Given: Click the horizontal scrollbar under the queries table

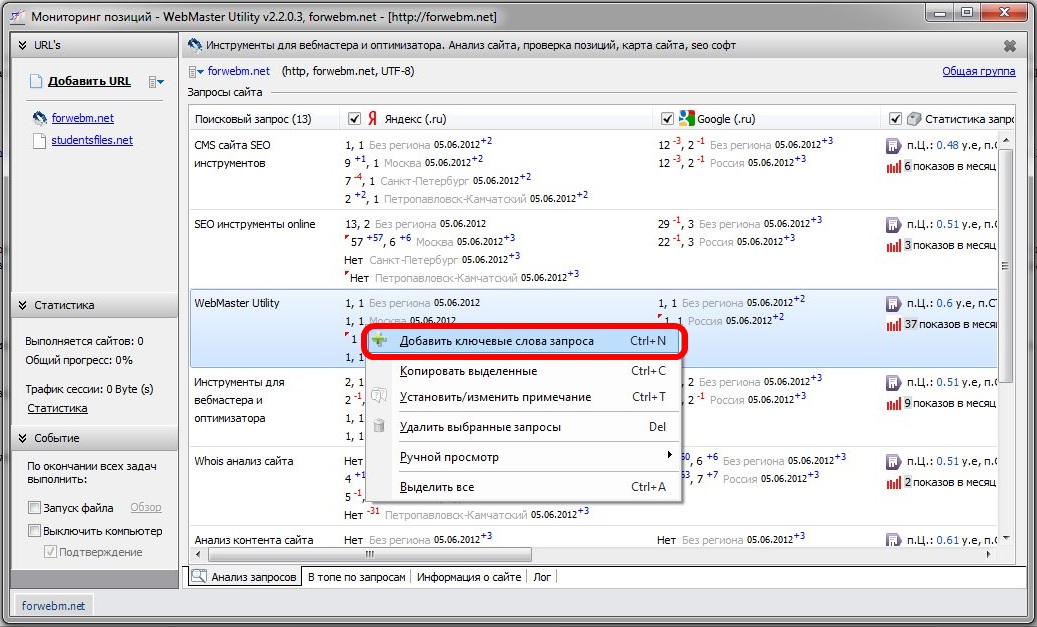Looking at the screenshot, I should coord(368,554).
